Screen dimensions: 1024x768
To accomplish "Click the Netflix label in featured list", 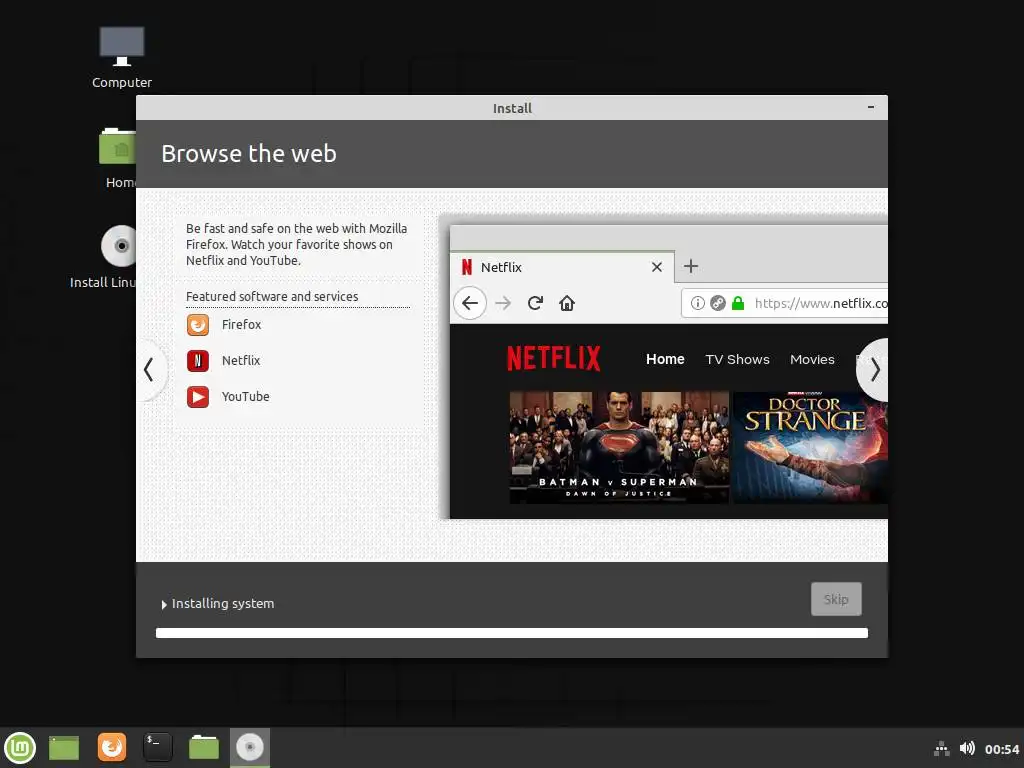I will [x=241, y=360].
